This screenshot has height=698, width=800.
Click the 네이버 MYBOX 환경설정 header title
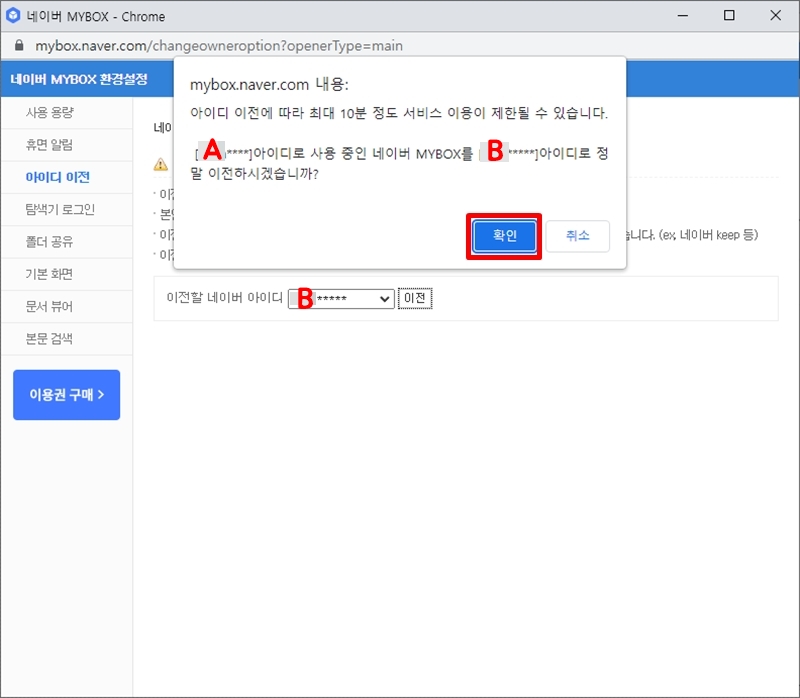[79, 79]
